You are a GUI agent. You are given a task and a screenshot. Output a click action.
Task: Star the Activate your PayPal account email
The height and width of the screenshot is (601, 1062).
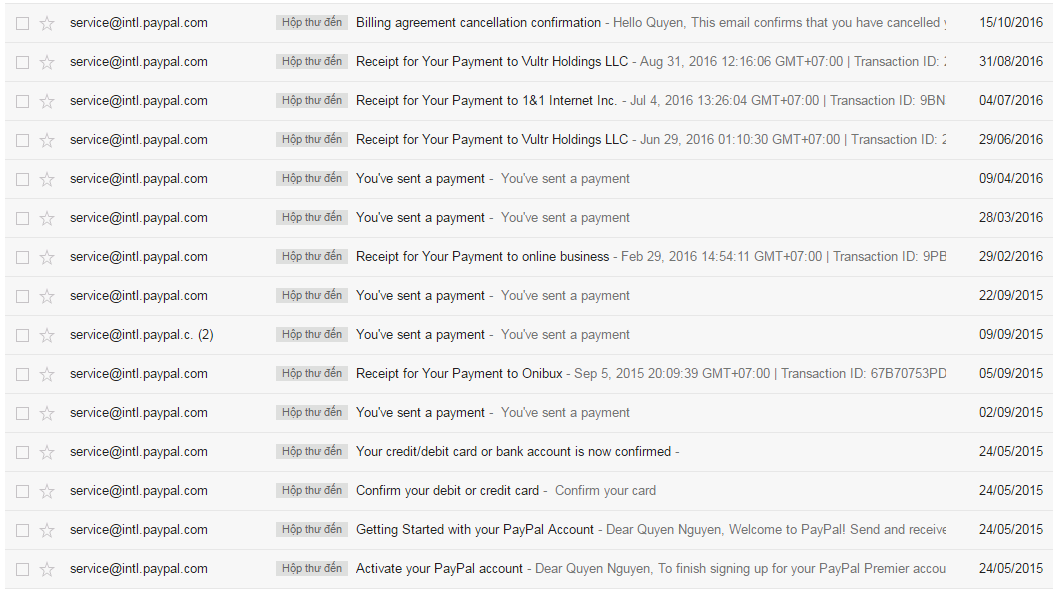pyautogui.click(x=44, y=568)
